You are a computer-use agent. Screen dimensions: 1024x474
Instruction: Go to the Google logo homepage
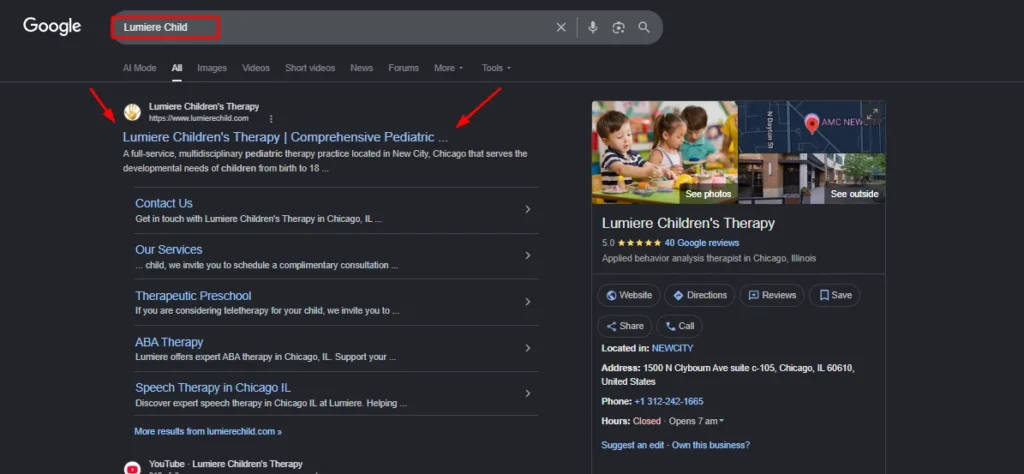click(x=52, y=26)
